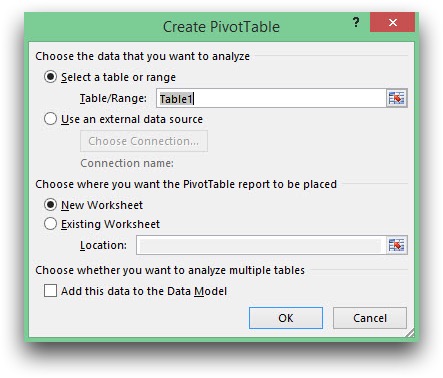Enable 'Add this data to the Data Model' checkbox
Screen dimensions: 443x378
(50, 291)
